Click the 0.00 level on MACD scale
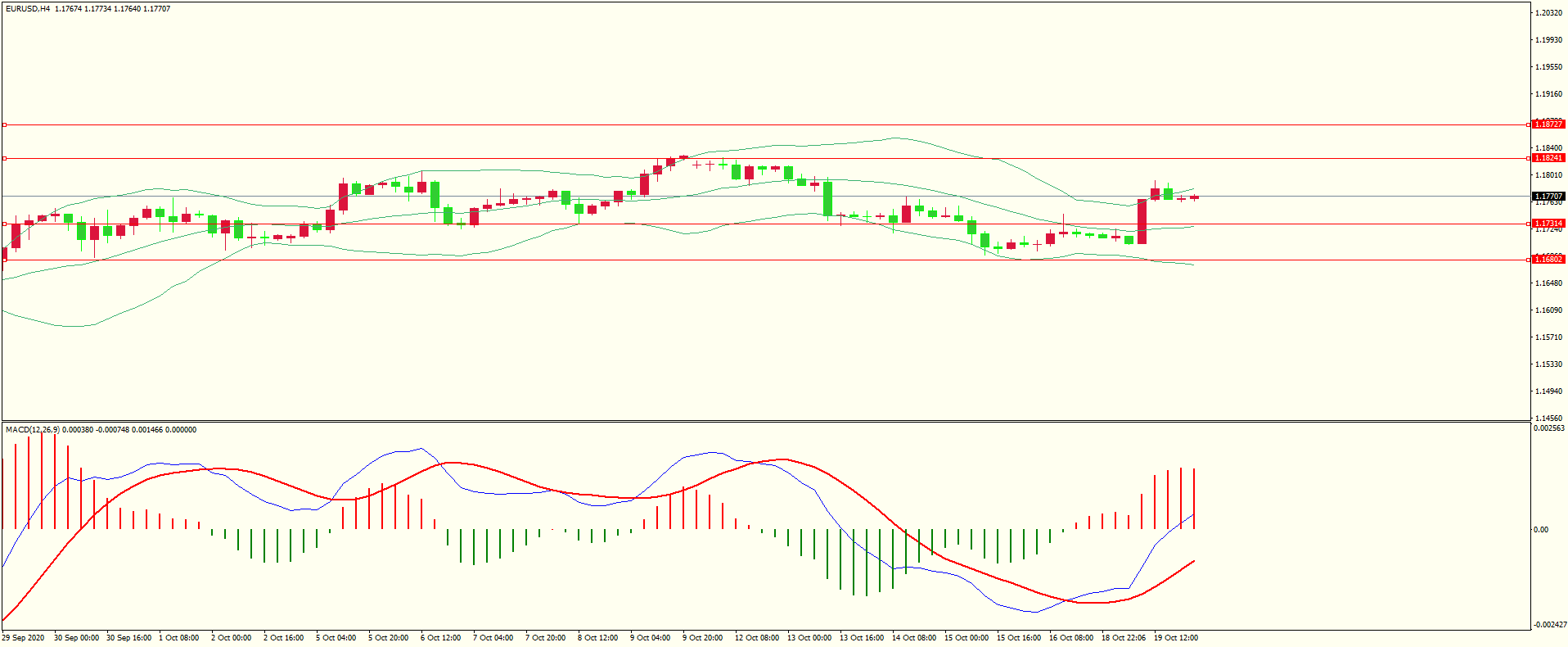The width and height of the screenshot is (1568, 647). 1541,530
